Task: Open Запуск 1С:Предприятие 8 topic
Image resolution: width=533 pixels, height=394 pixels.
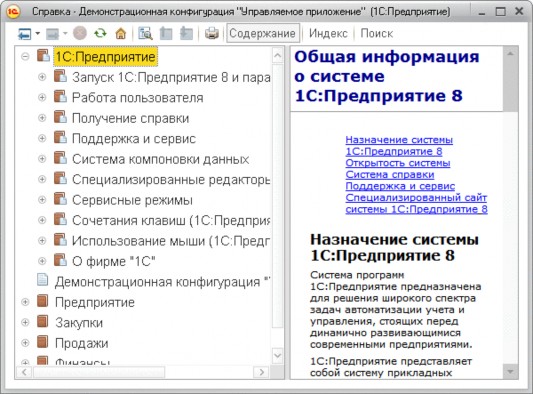Action: 171,78
